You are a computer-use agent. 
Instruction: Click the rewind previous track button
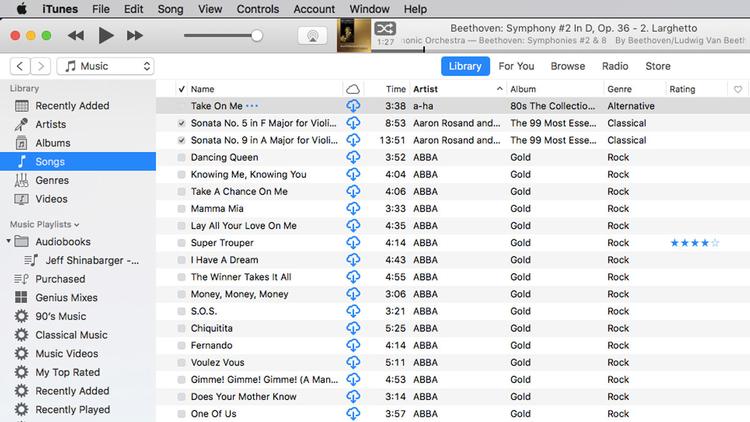(76, 35)
